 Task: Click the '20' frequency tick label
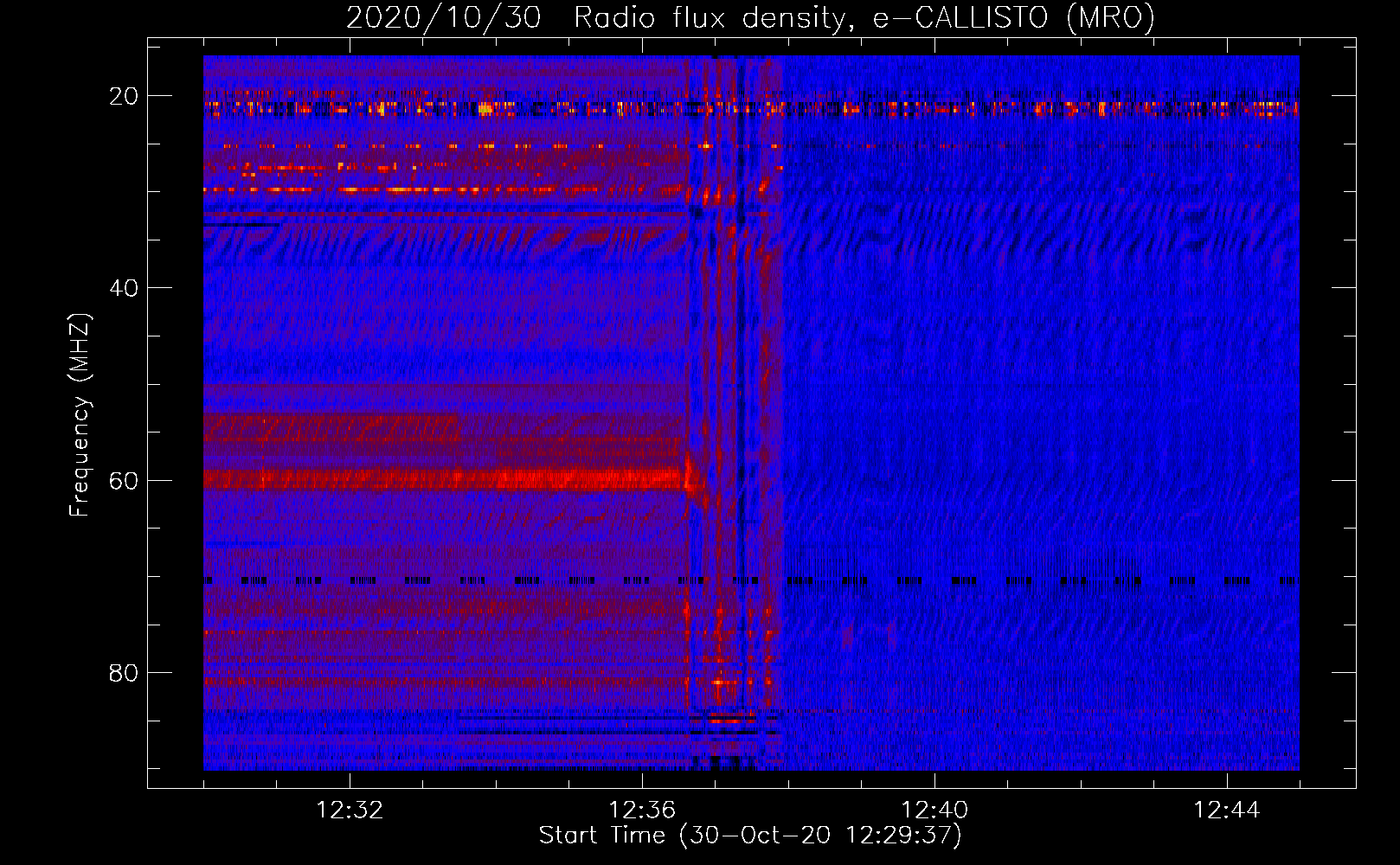pyautogui.click(x=124, y=96)
